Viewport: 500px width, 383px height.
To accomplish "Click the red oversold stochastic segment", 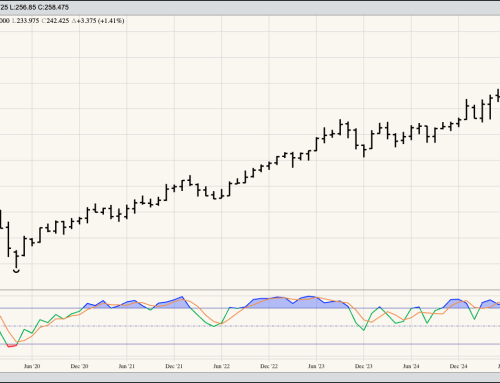I will (12, 346).
